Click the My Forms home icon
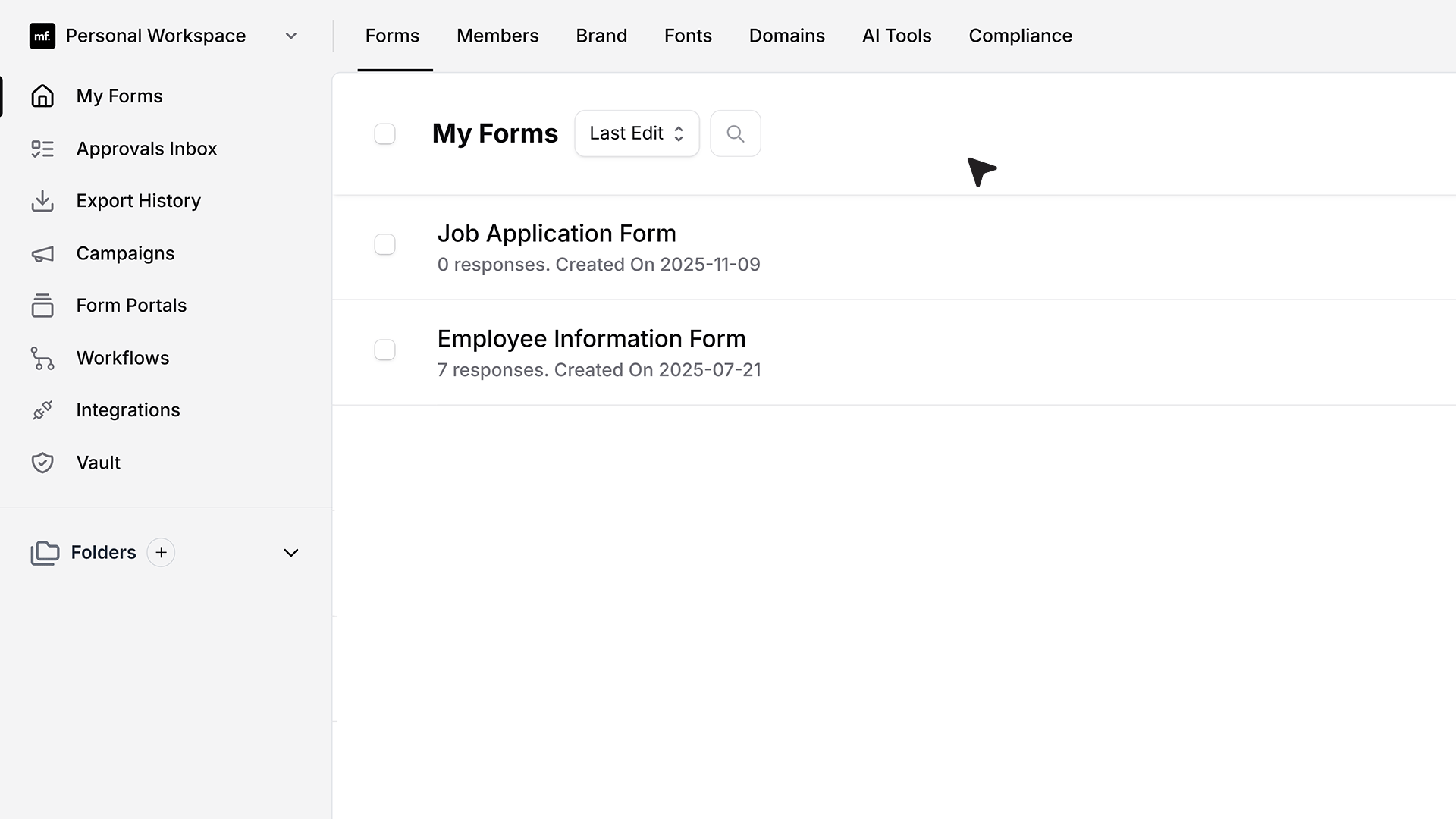The height and width of the screenshot is (819, 1456). [42, 96]
